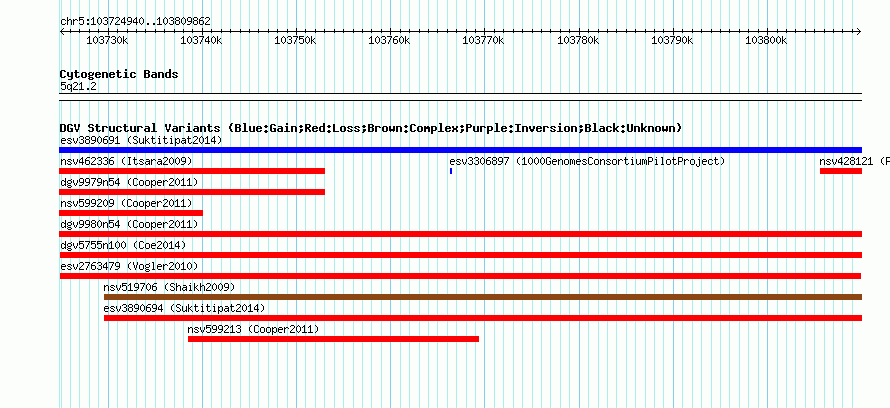The height and width of the screenshot is (408, 890).
Task: Click the 103770k ruler tick label
Action: [x=484, y=40]
